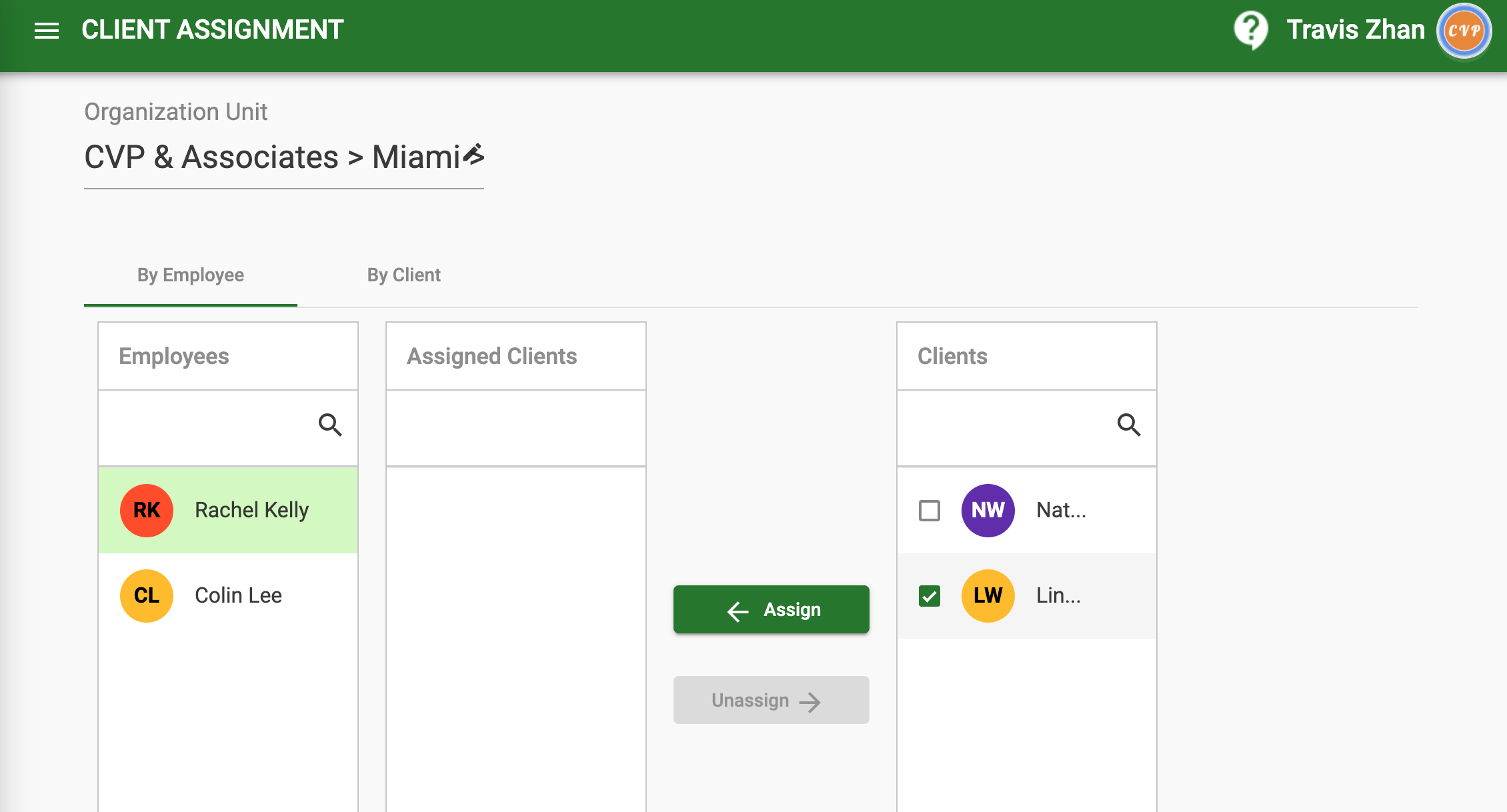
Task: Open the CVP user profile avatar
Action: tap(1464, 31)
